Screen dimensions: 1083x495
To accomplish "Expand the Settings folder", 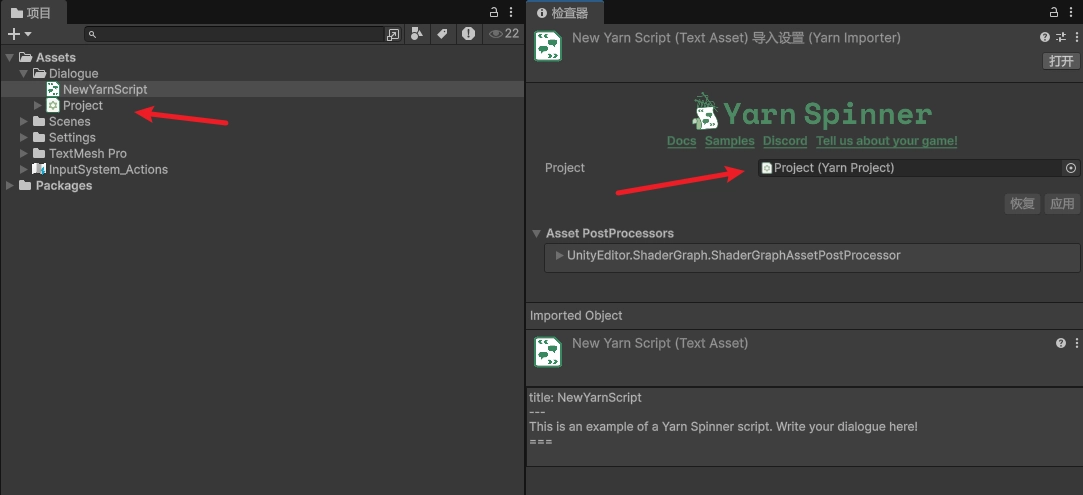I will tap(23, 137).
